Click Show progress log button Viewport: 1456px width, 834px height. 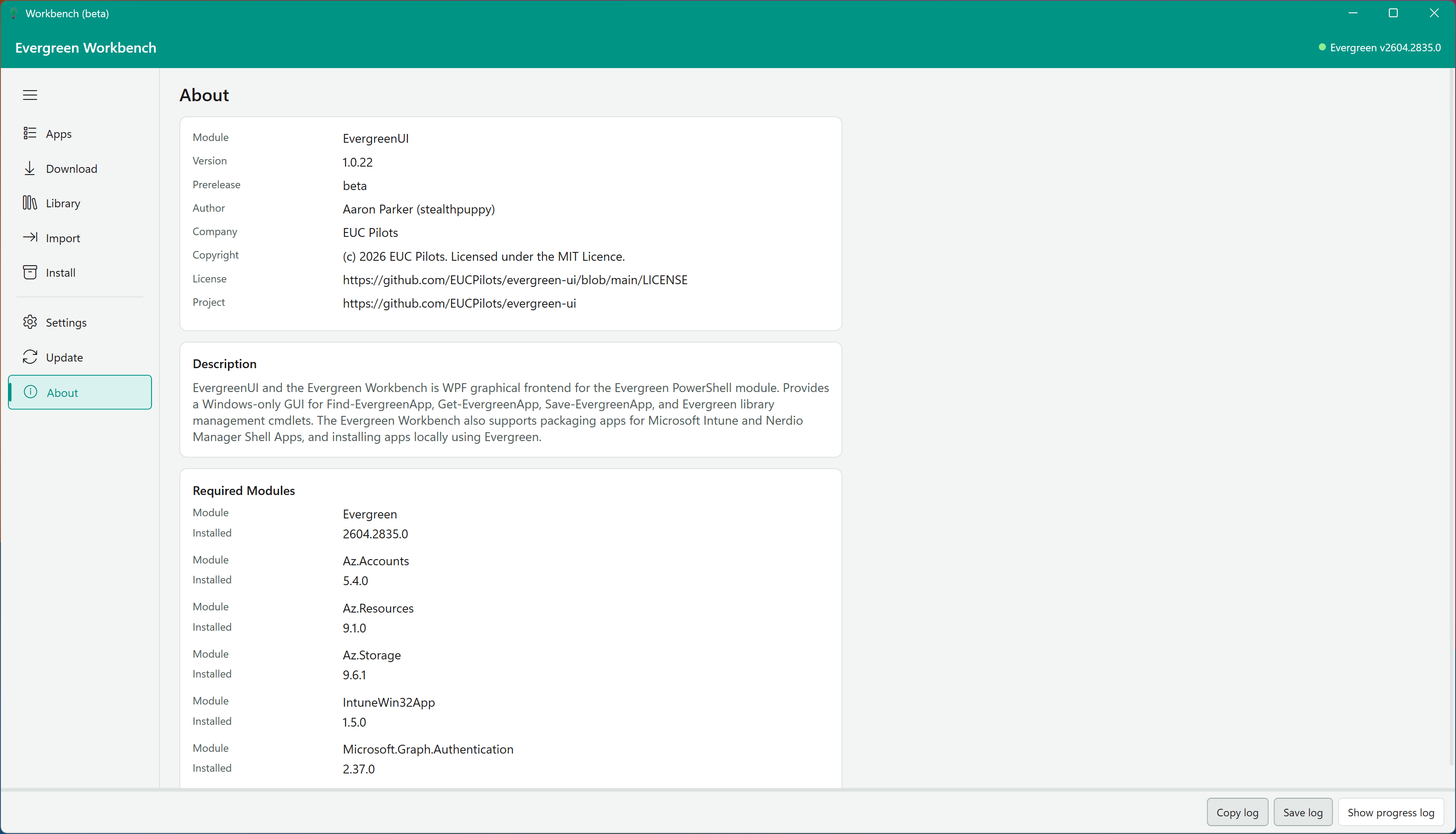coord(1391,812)
